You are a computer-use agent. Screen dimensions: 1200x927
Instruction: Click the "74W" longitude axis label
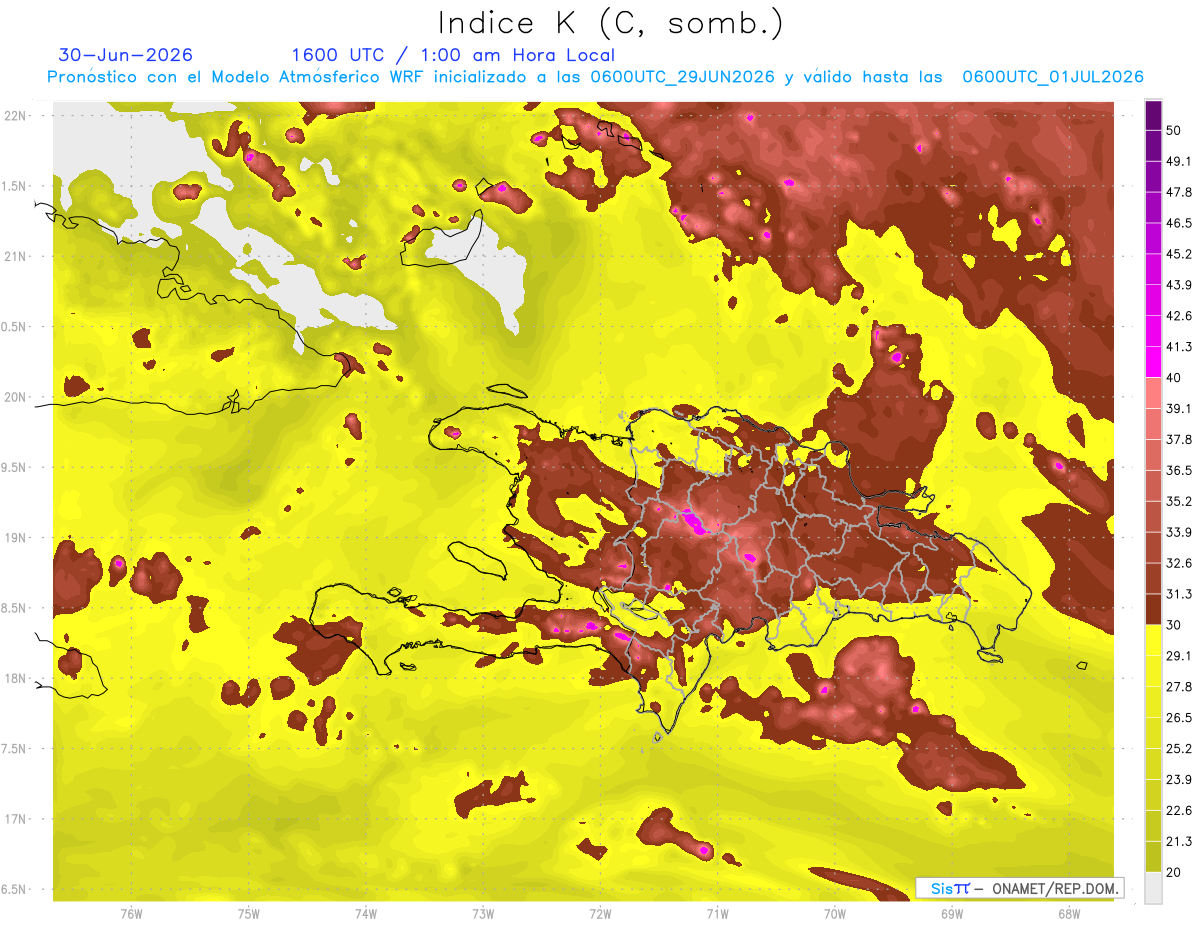[x=366, y=914]
